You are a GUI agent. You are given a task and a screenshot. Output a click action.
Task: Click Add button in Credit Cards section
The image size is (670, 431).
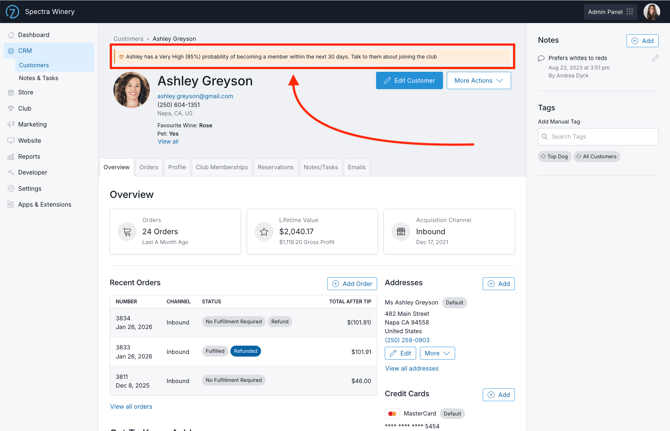(x=499, y=395)
